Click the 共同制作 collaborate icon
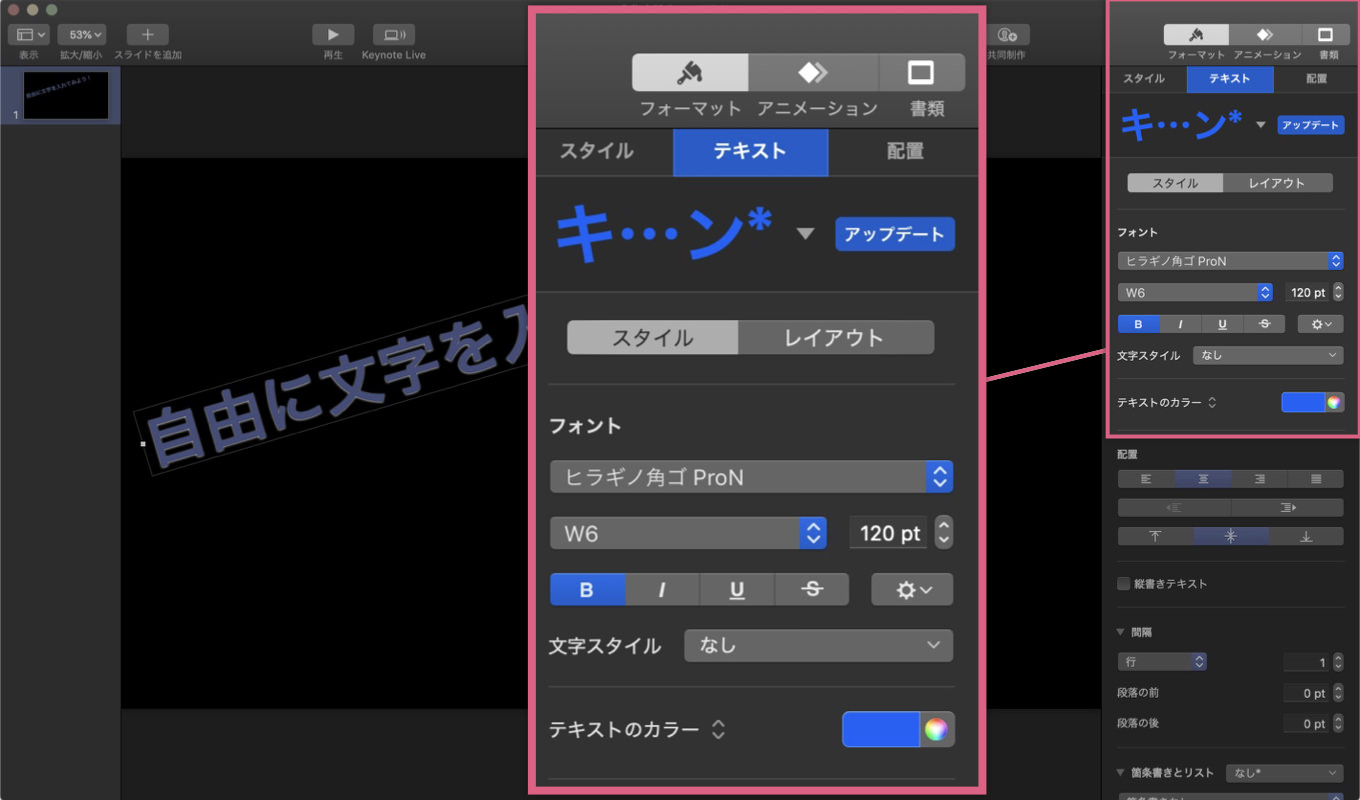1360x800 pixels. pyautogui.click(x=1009, y=35)
